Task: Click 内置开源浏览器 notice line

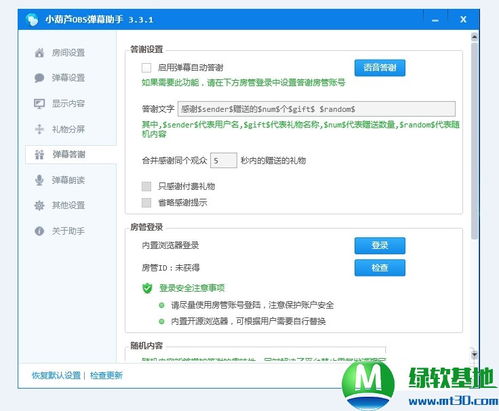Action: click(248, 321)
